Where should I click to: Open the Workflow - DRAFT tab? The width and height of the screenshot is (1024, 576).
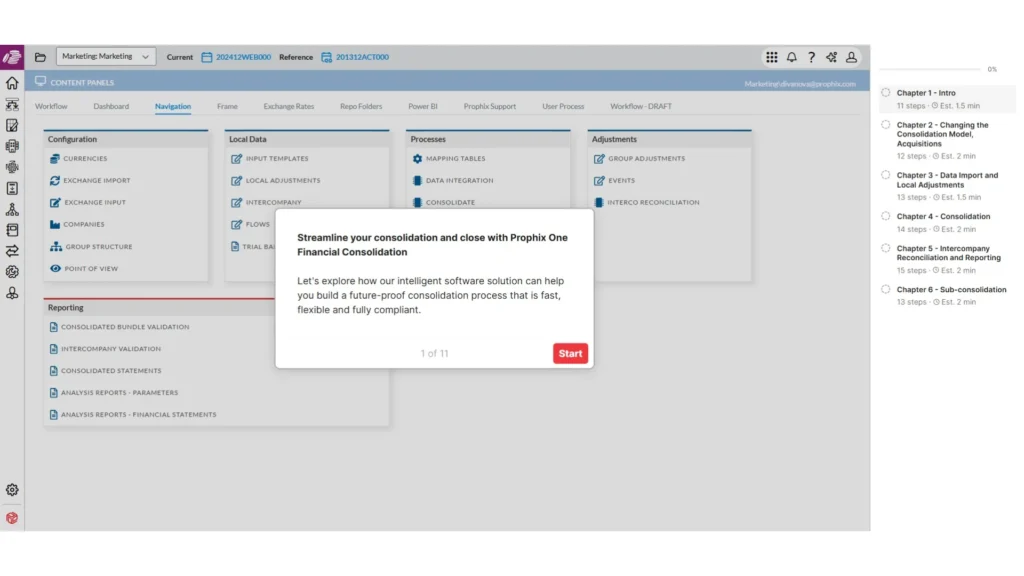(x=641, y=106)
